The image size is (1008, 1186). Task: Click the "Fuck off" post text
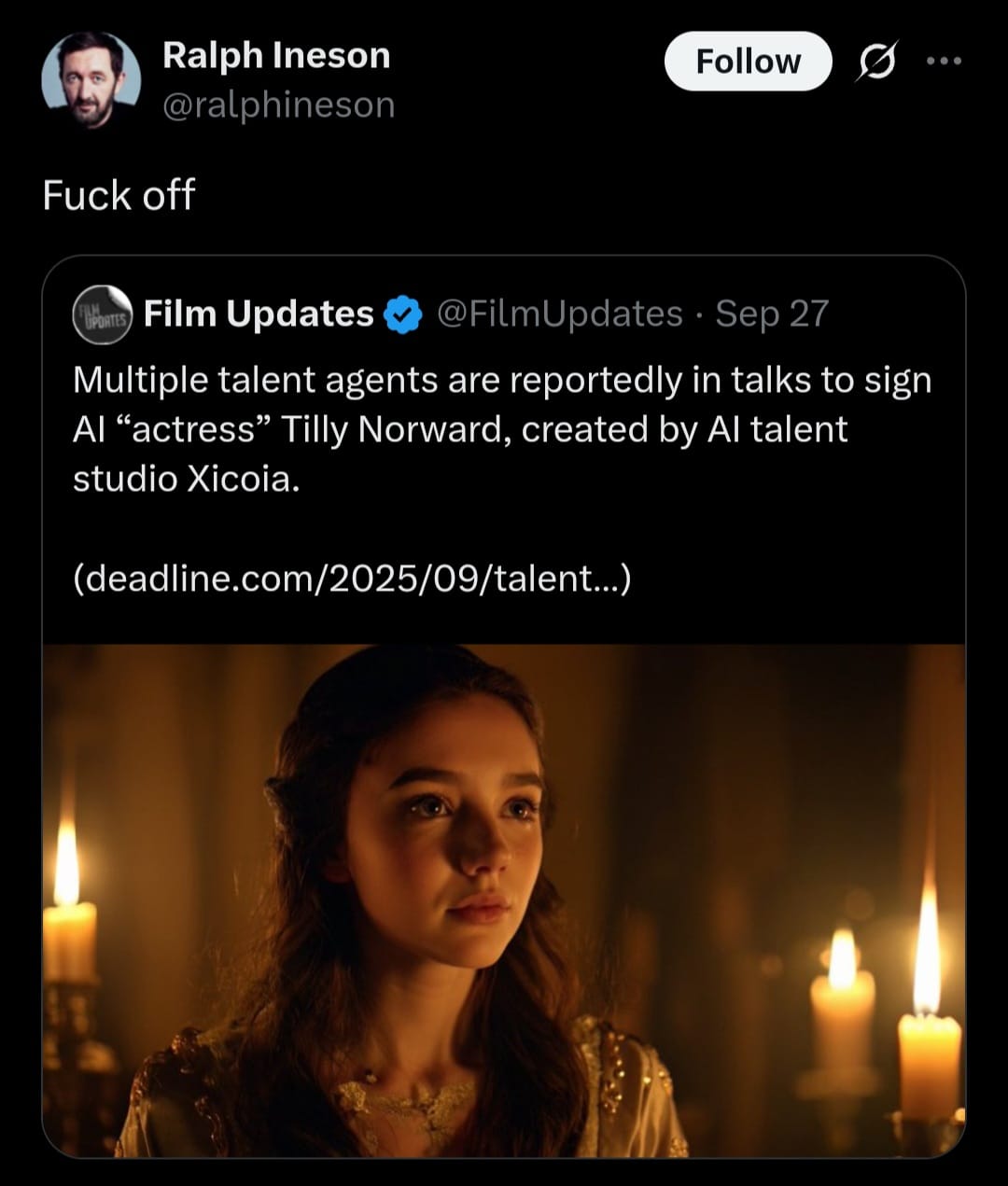pyautogui.click(x=119, y=196)
